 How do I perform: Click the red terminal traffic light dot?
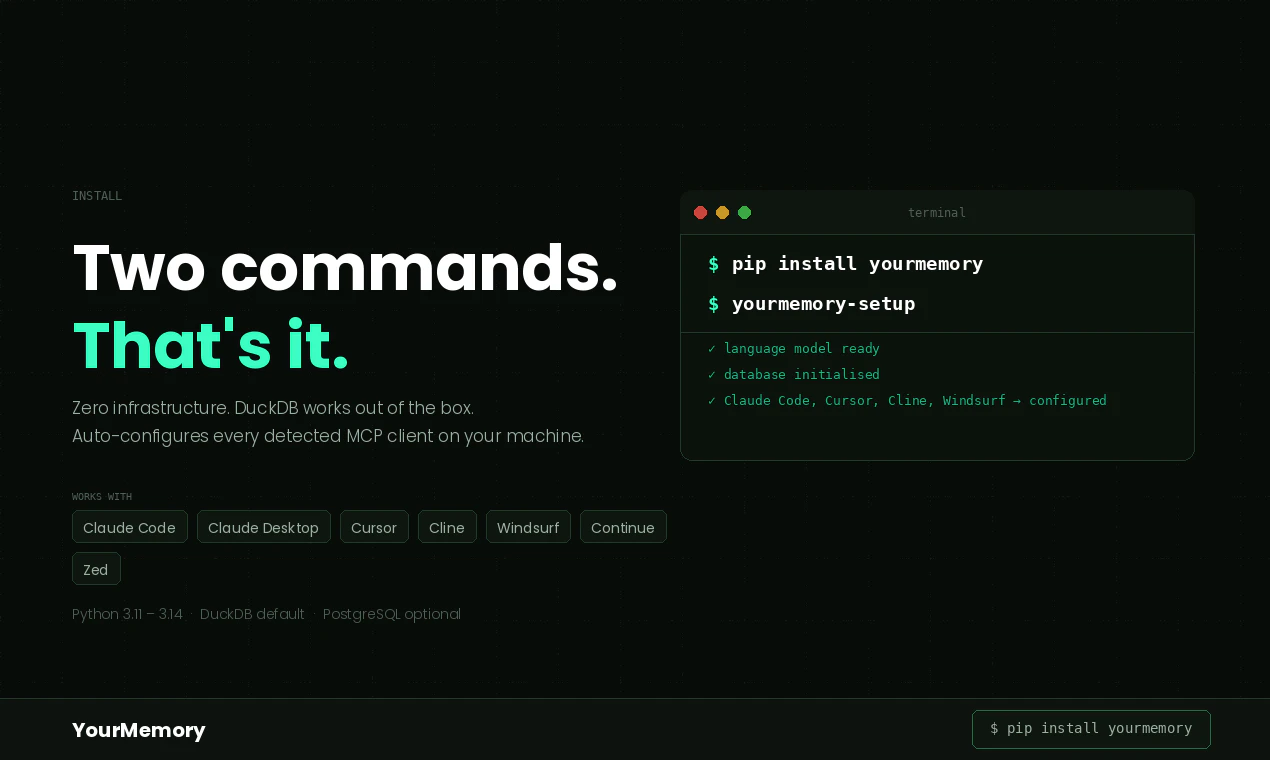point(700,212)
